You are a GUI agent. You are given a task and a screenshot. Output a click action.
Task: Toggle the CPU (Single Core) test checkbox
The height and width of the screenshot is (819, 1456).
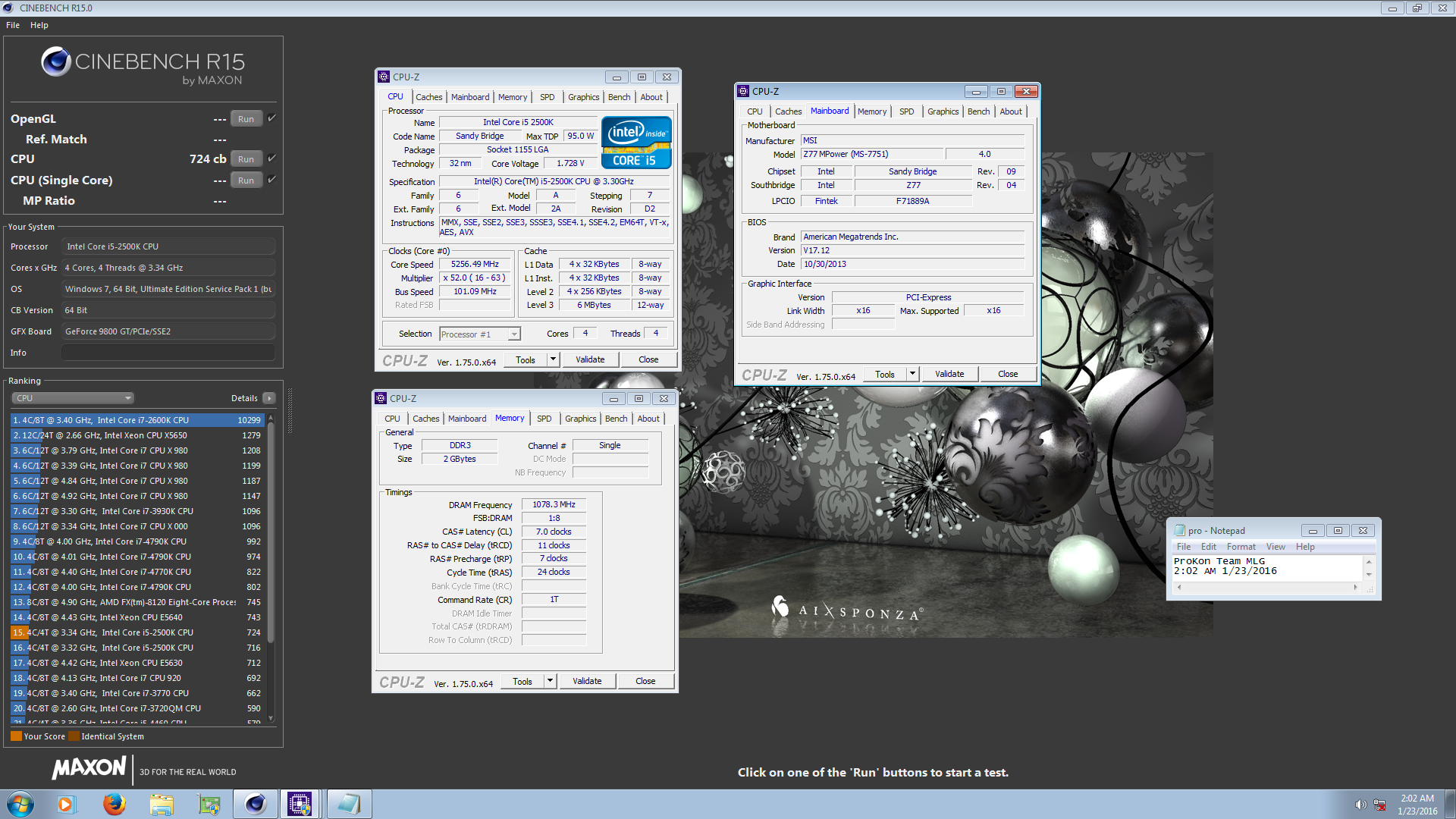point(271,180)
